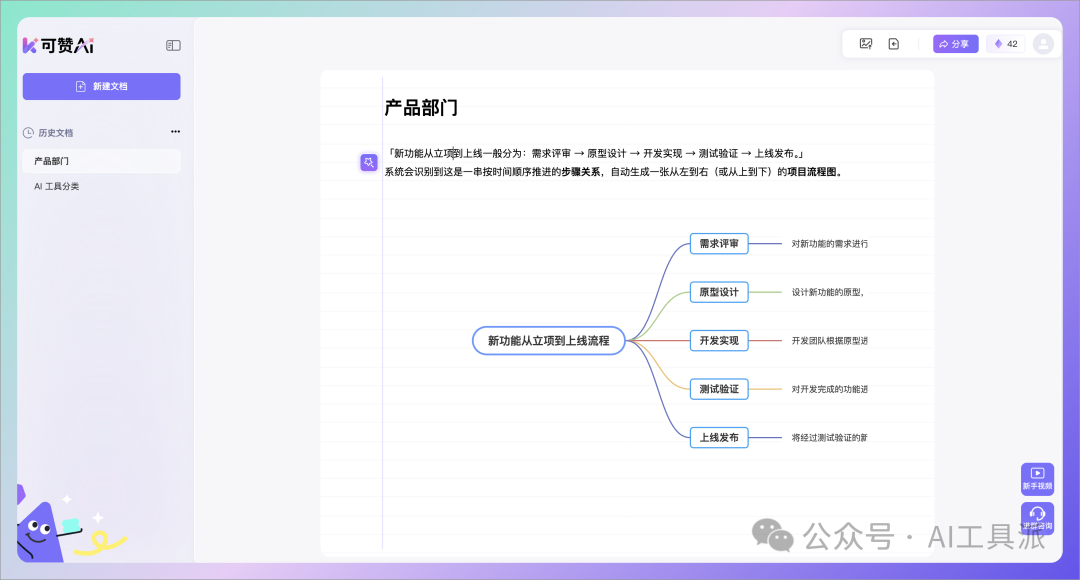Click the 可赞AI logo
This screenshot has width=1080, height=580.
coord(58,45)
